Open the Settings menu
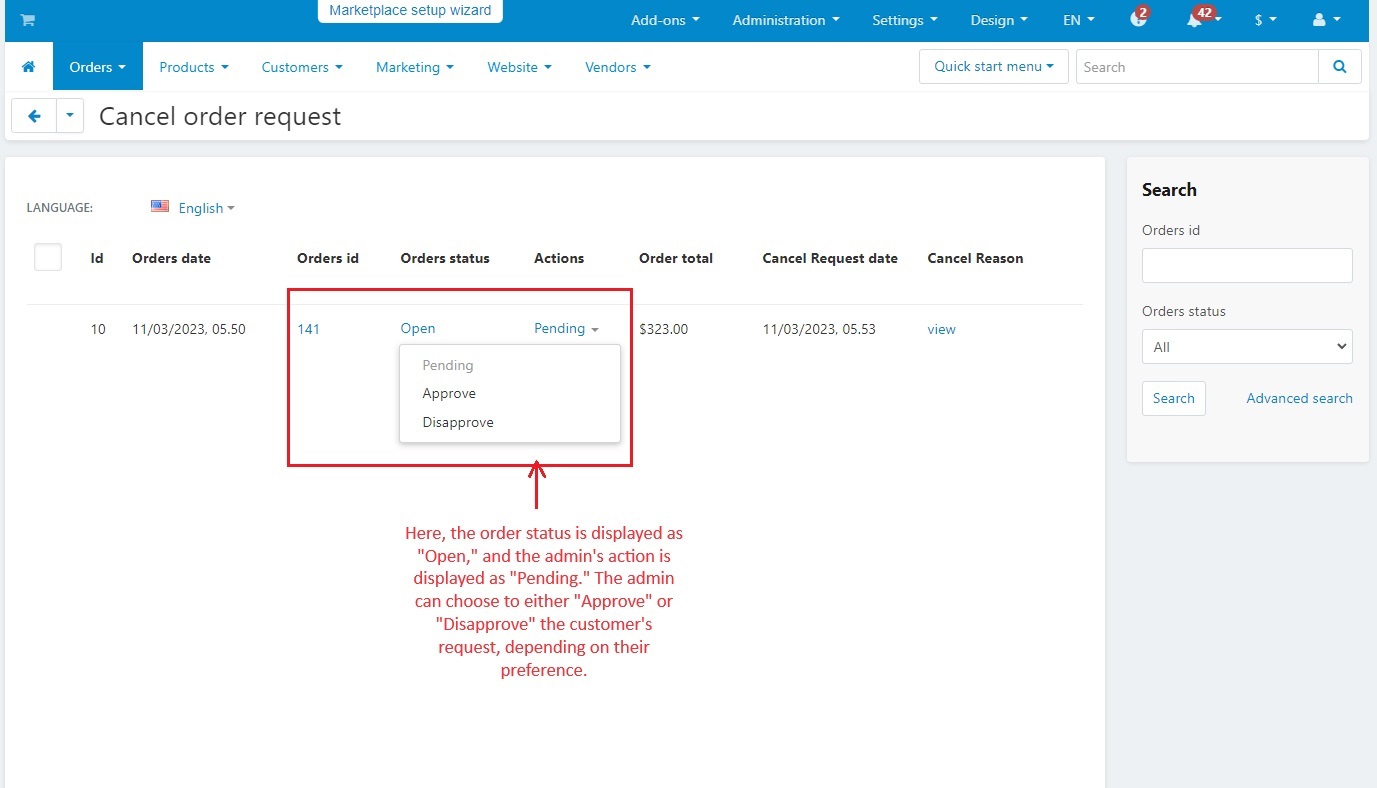The width and height of the screenshot is (1377, 788). pos(905,20)
